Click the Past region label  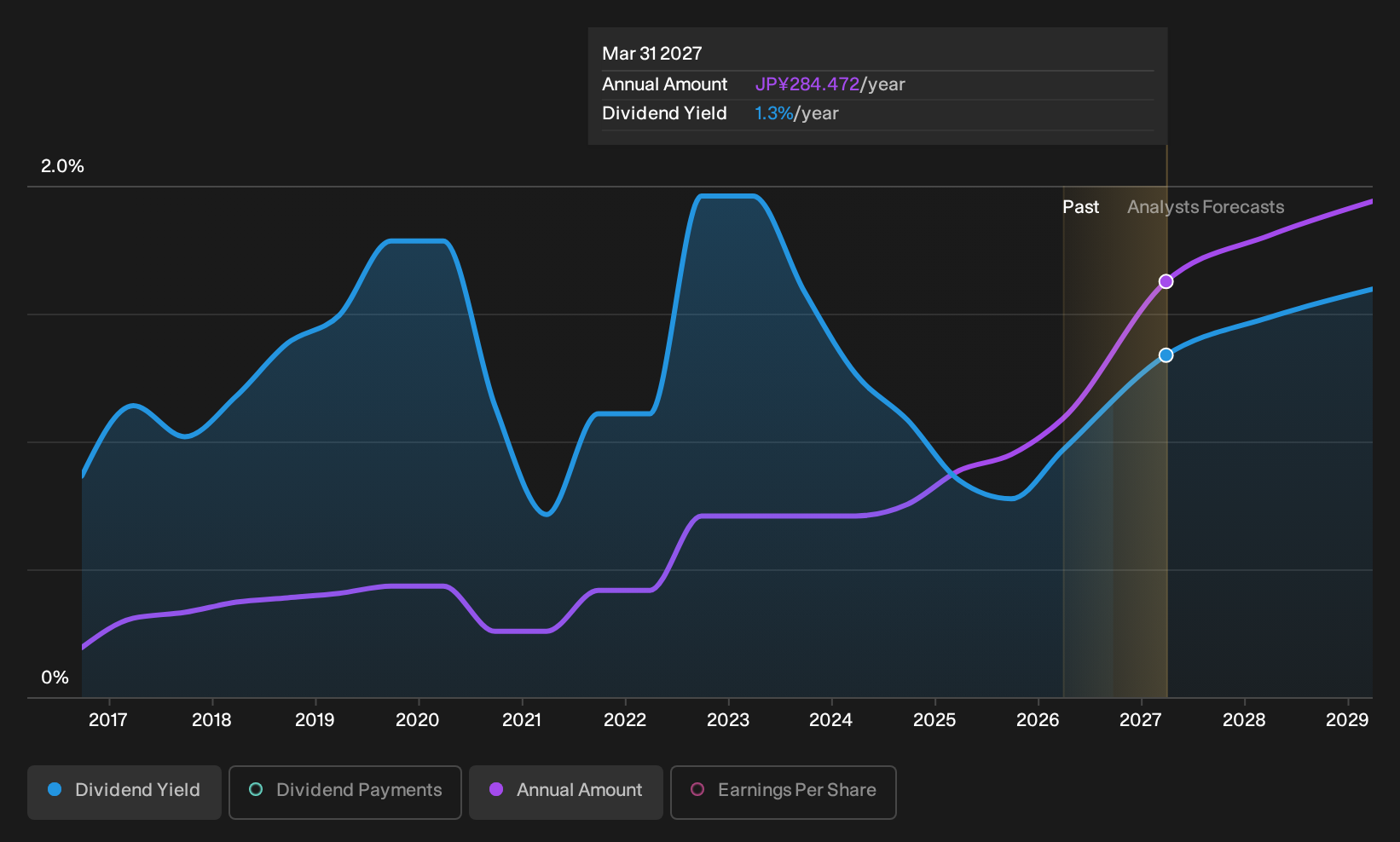(x=1080, y=207)
